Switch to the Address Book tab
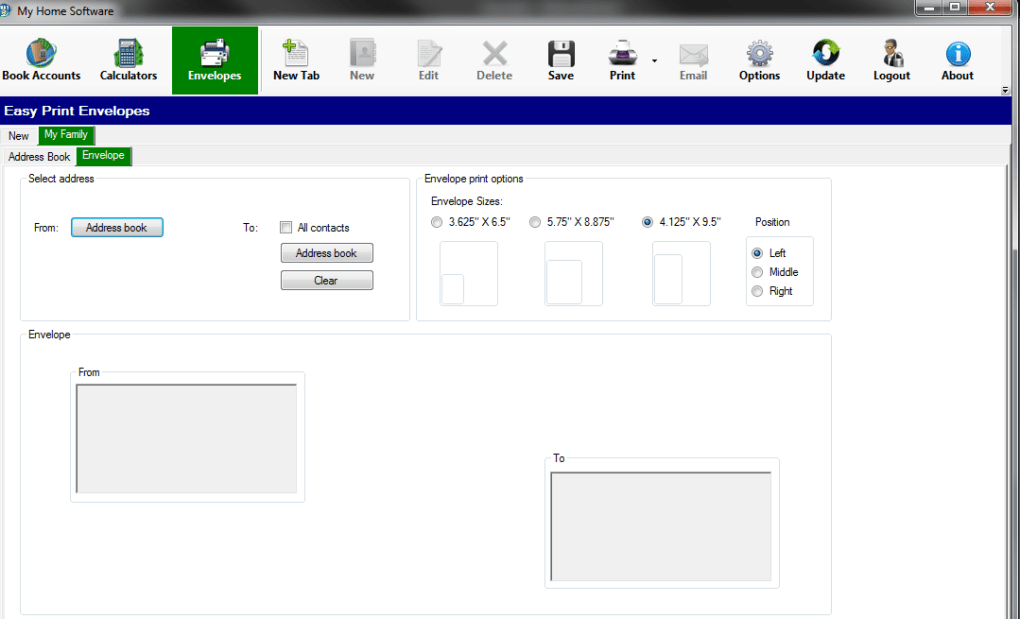The image size is (1020, 619). click(x=39, y=156)
